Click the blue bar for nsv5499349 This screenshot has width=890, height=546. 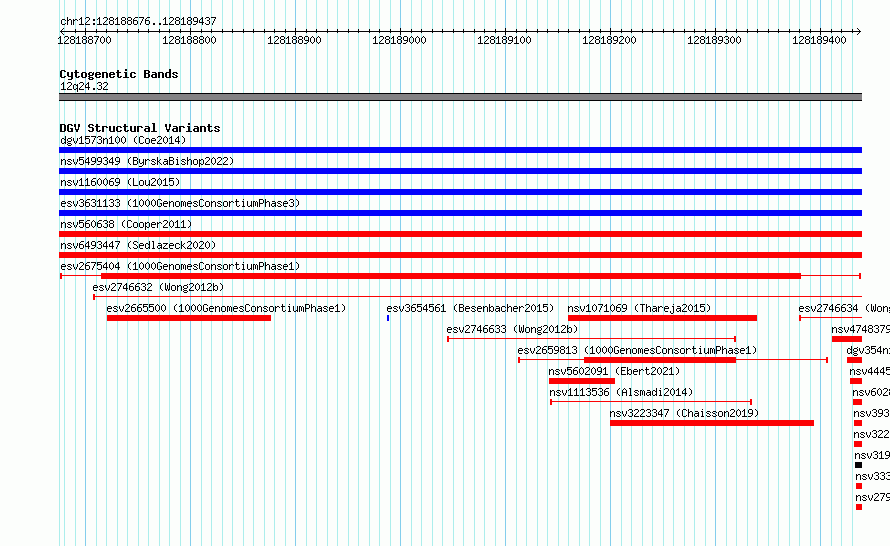point(460,171)
